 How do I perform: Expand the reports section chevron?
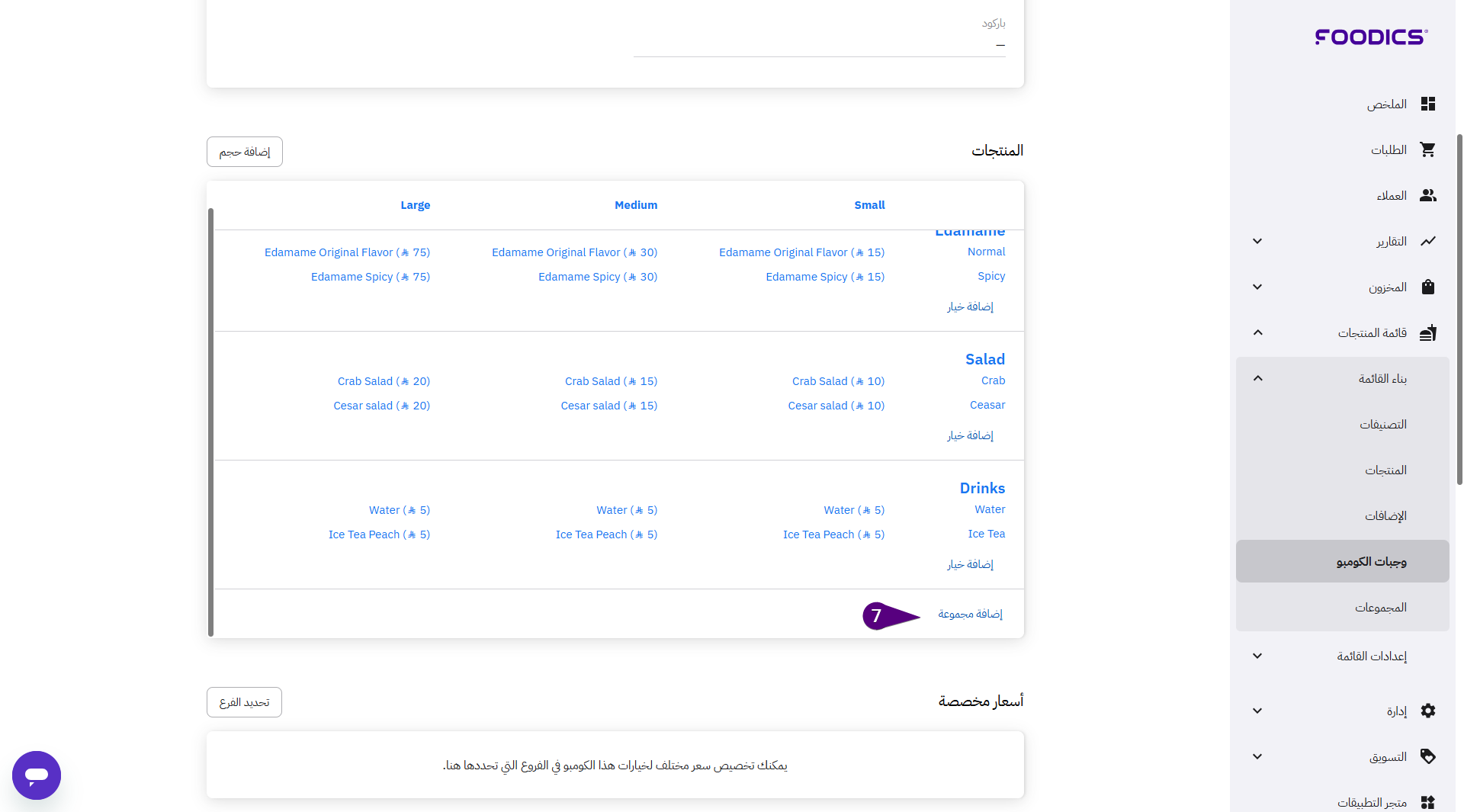pyautogui.click(x=1257, y=241)
